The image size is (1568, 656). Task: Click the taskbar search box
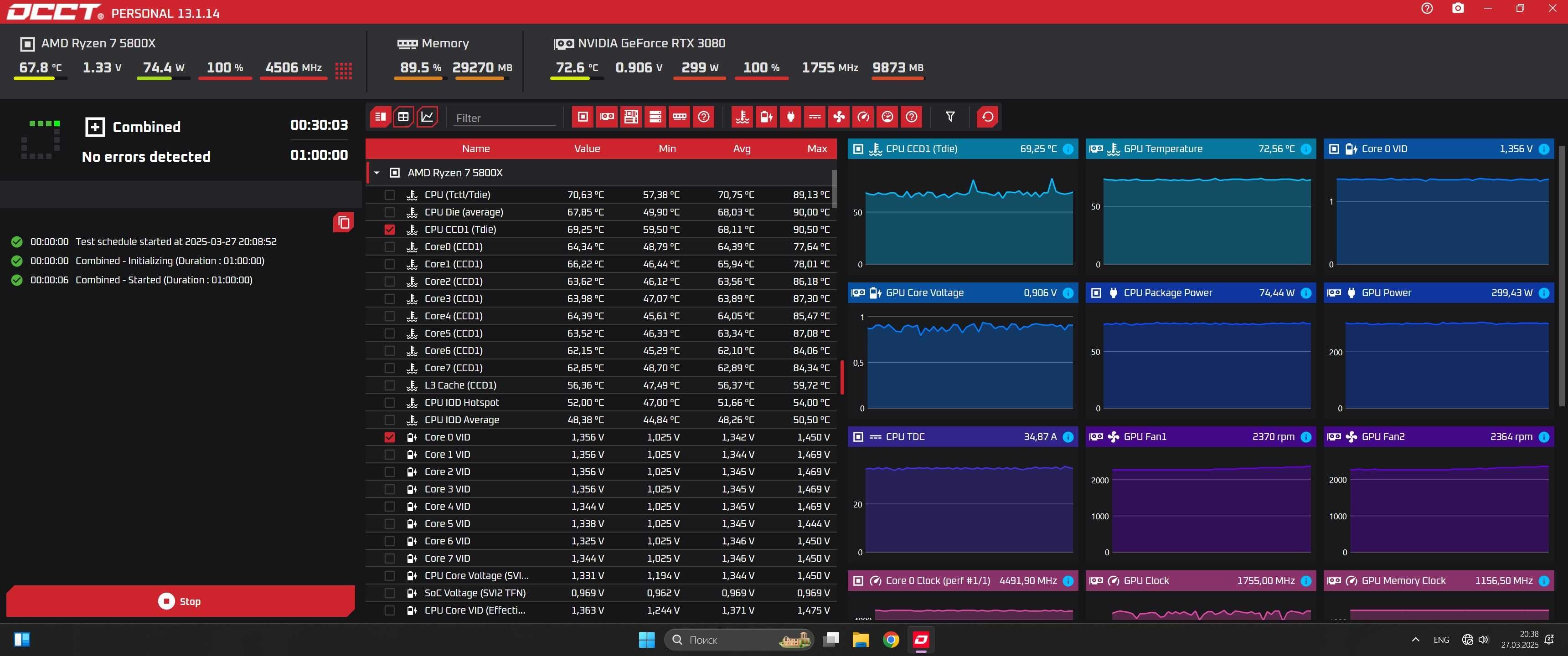coord(739,640)
